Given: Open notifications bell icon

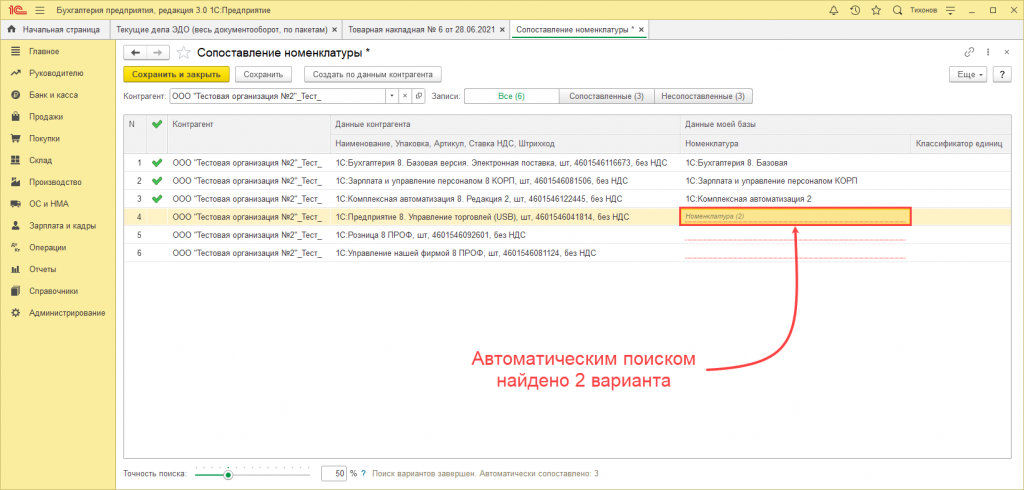Looking at the screenshot, I should 833,10.
